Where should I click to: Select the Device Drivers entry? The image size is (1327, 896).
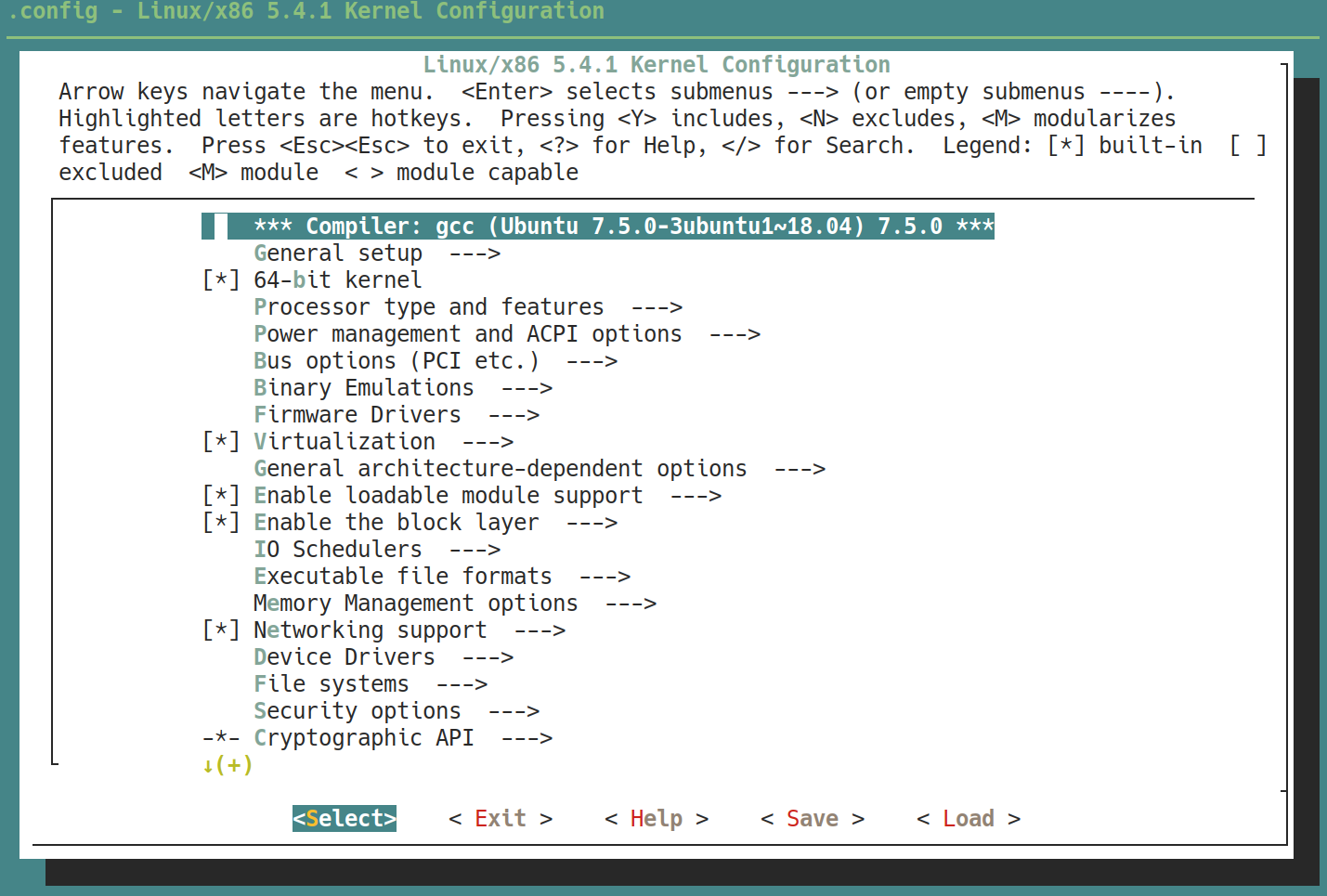[x=344, y=657]
